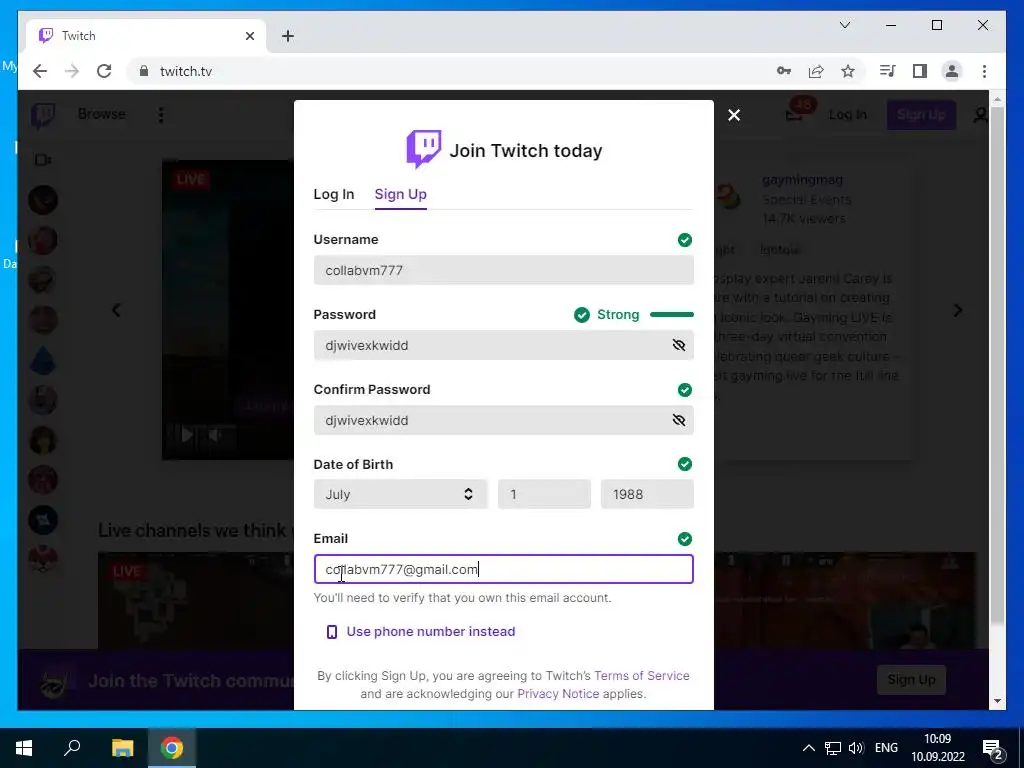Click the page vertical scrollbar
This screenshot has width=1024, height=768.
point(997,366)
